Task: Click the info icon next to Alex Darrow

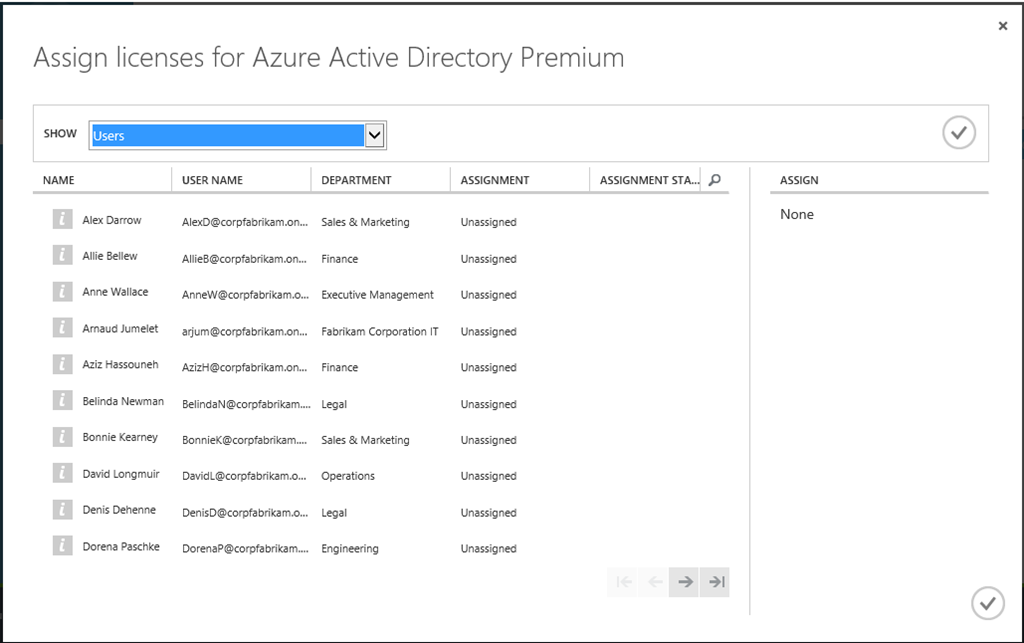Action: (62, 220)
